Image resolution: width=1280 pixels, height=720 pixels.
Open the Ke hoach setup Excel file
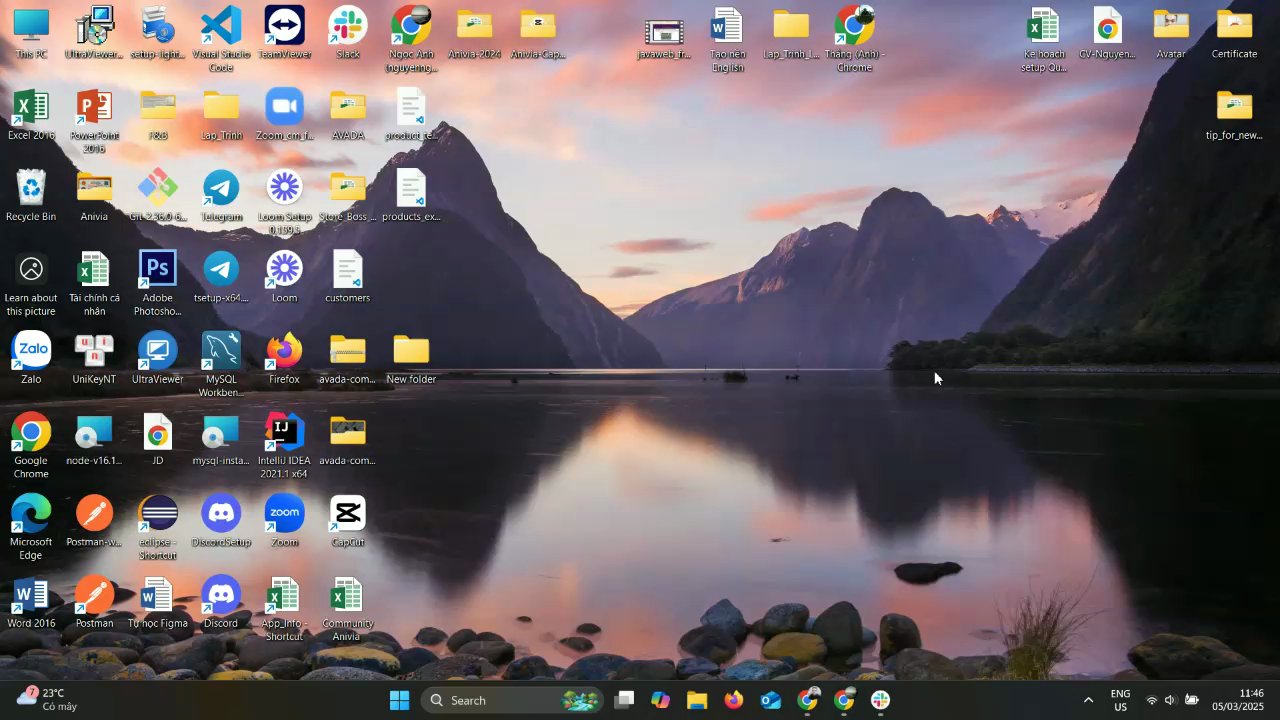pyautogui.click(x=1044, y=39)
